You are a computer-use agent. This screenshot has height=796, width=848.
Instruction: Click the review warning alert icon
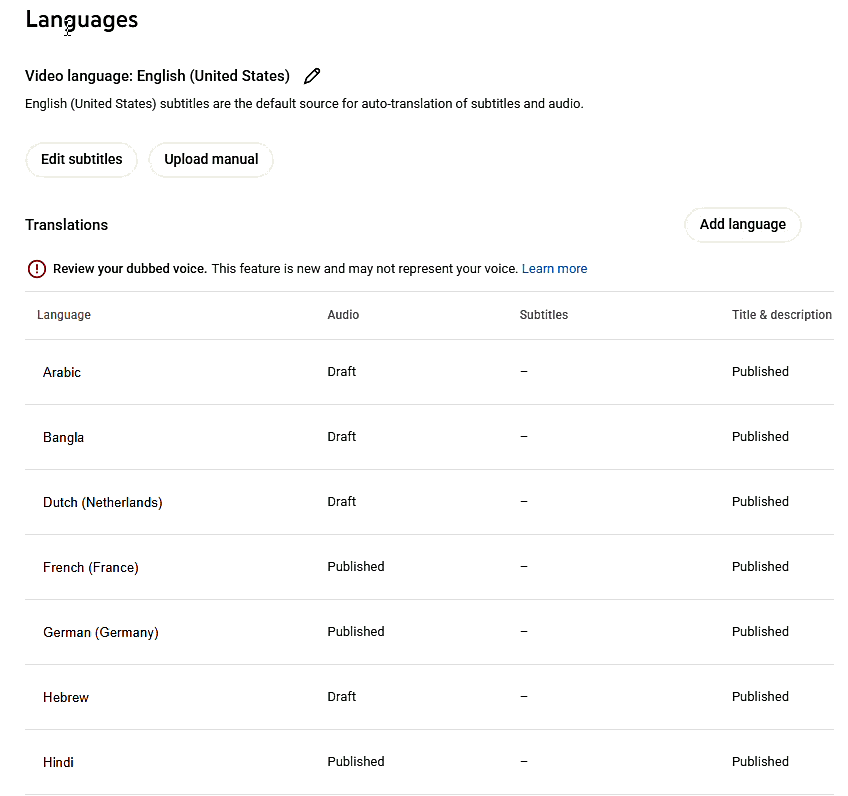click(37, 268)
